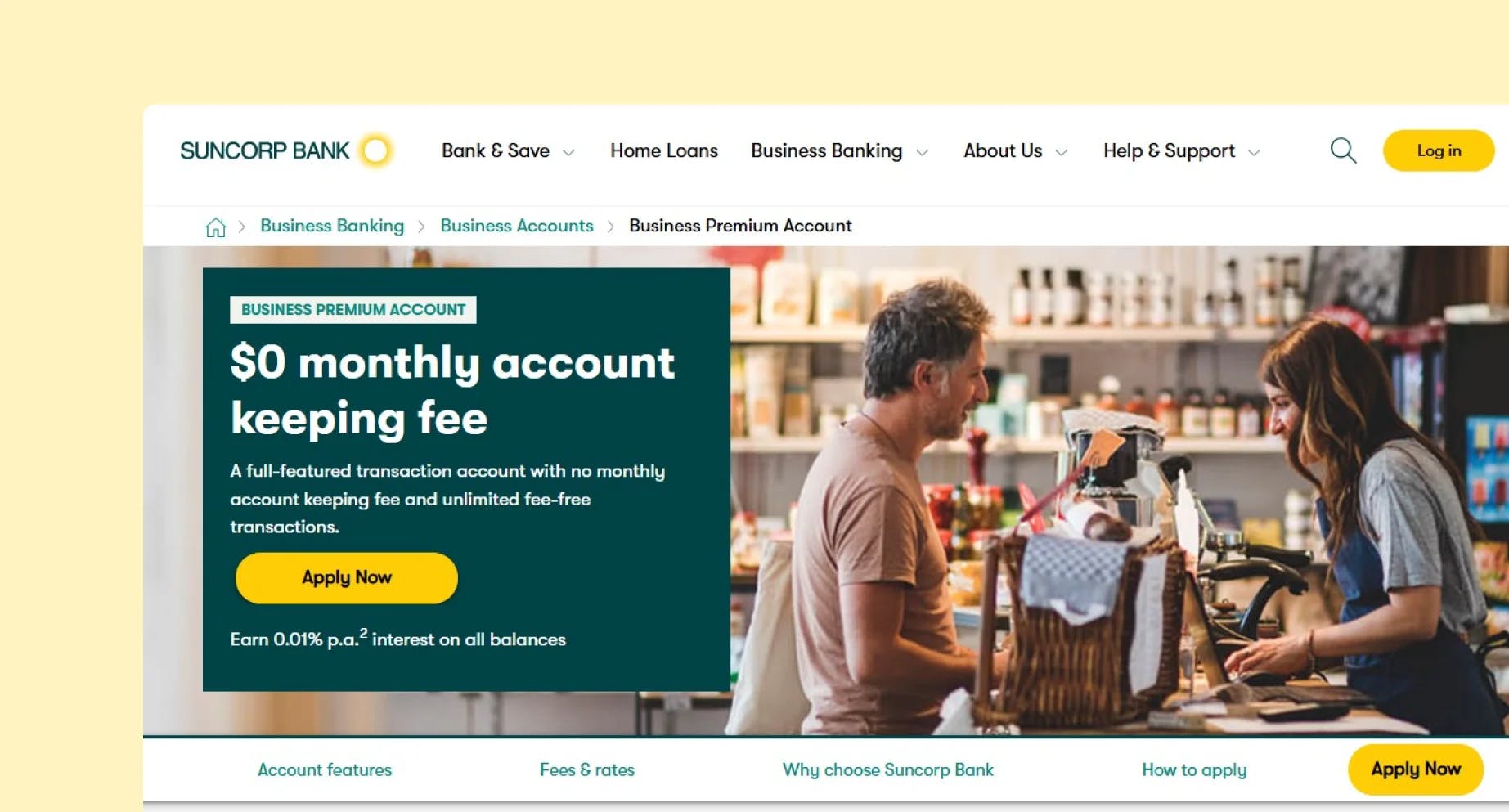Viewport: 1509px width, 812px height.
Task: Click the Suncorp Bank sun logo
Action: click(376, 150)
